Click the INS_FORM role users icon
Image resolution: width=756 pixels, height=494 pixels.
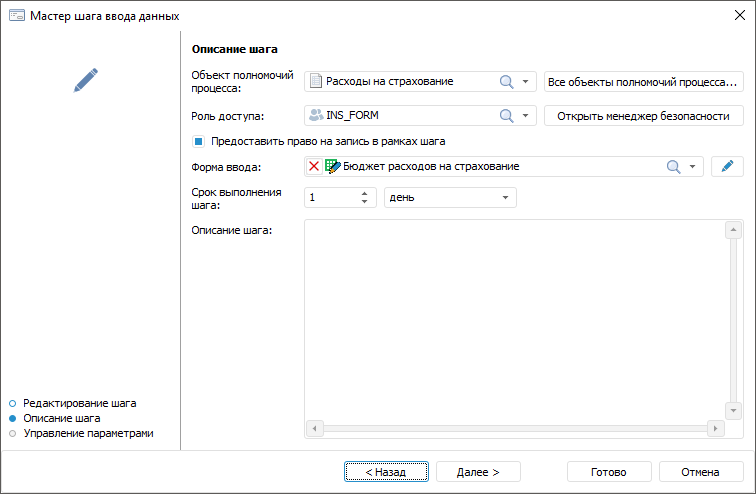(x=316, y=115)
